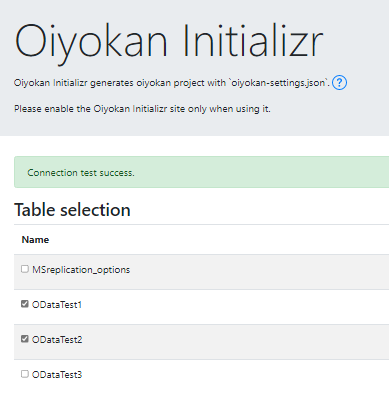Click the Name column header
Image resolution: width=389 pixels, height=393 pixels.
(35, 240)
